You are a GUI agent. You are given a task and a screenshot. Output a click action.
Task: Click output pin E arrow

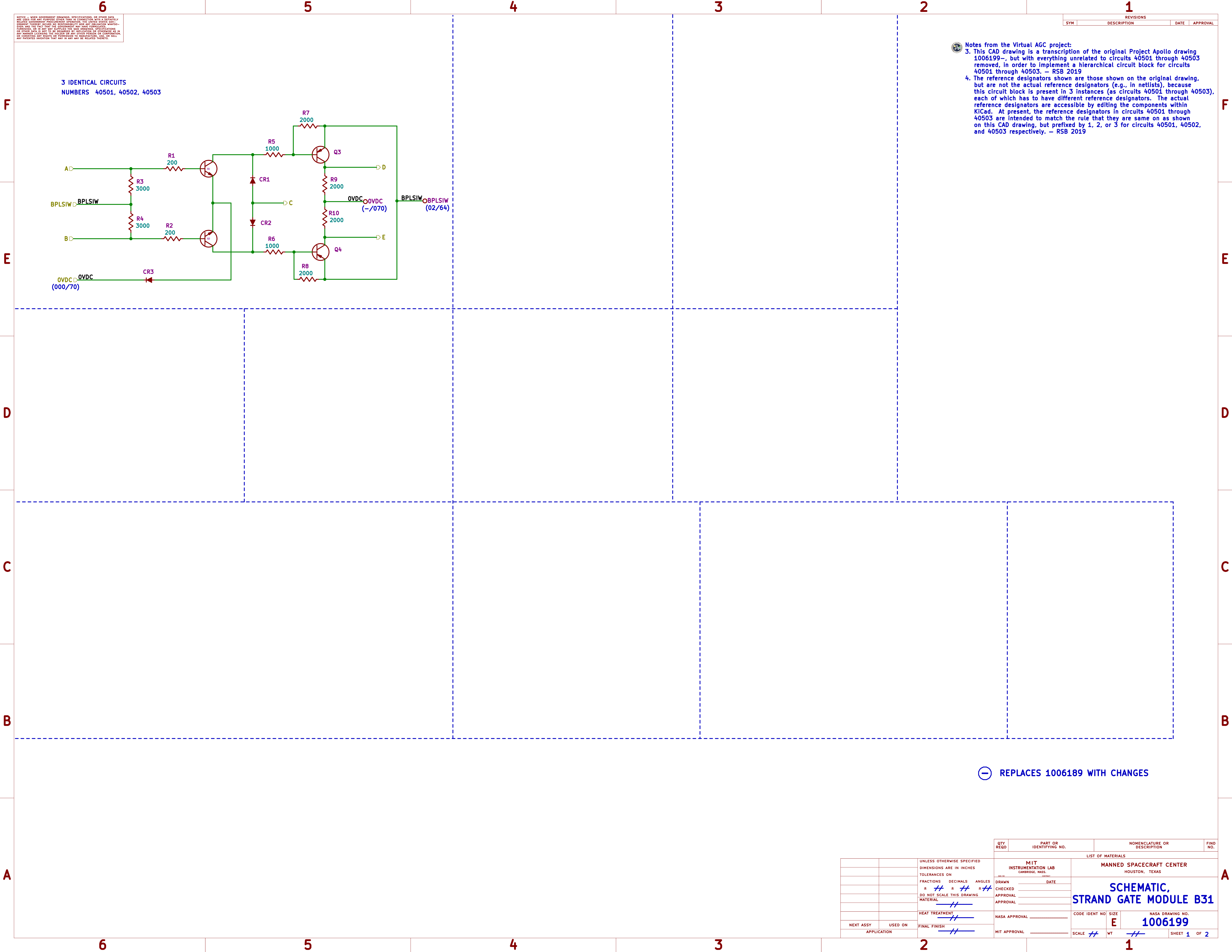(379, 237)
